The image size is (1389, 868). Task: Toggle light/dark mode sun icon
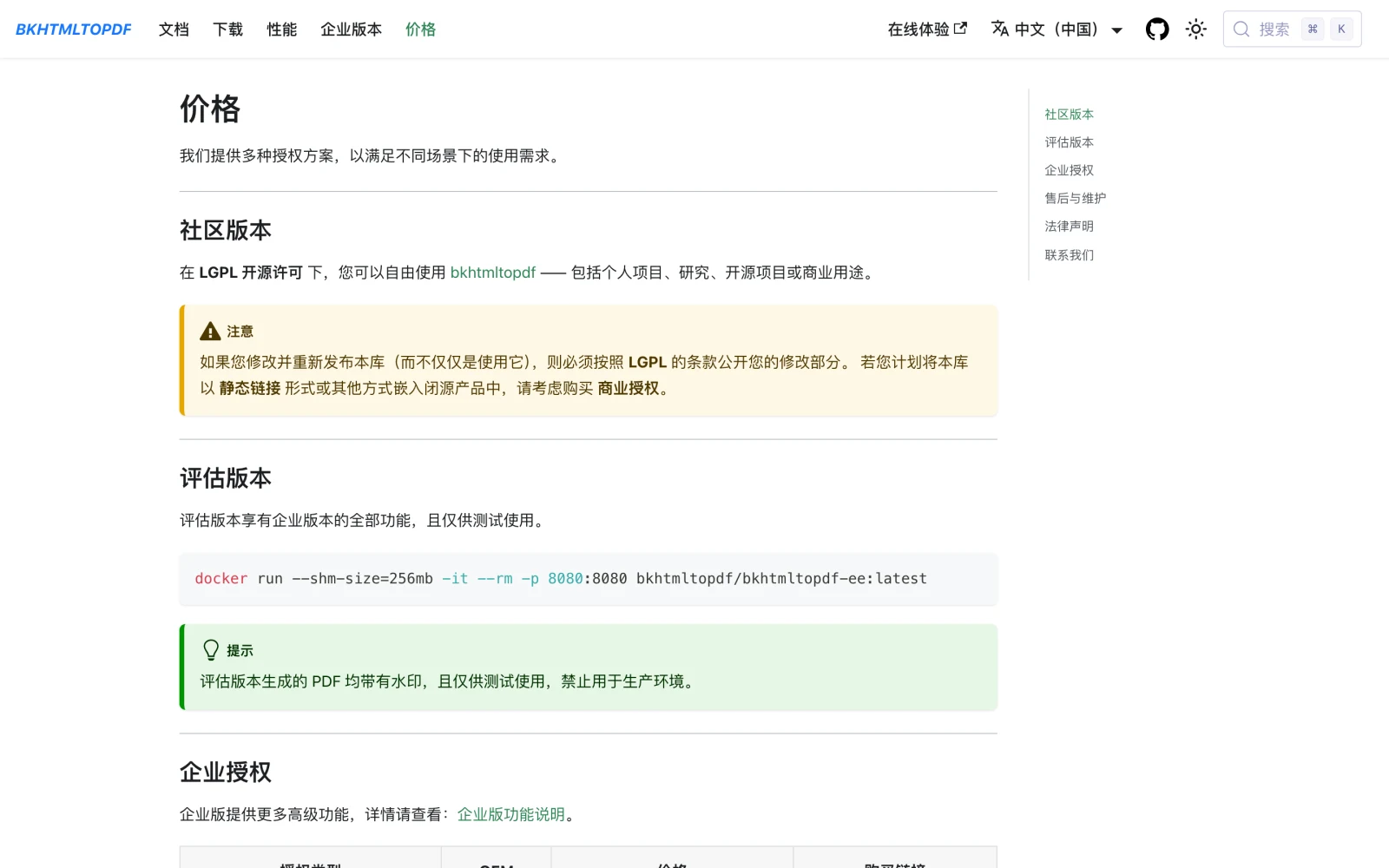pos(1196,30)
